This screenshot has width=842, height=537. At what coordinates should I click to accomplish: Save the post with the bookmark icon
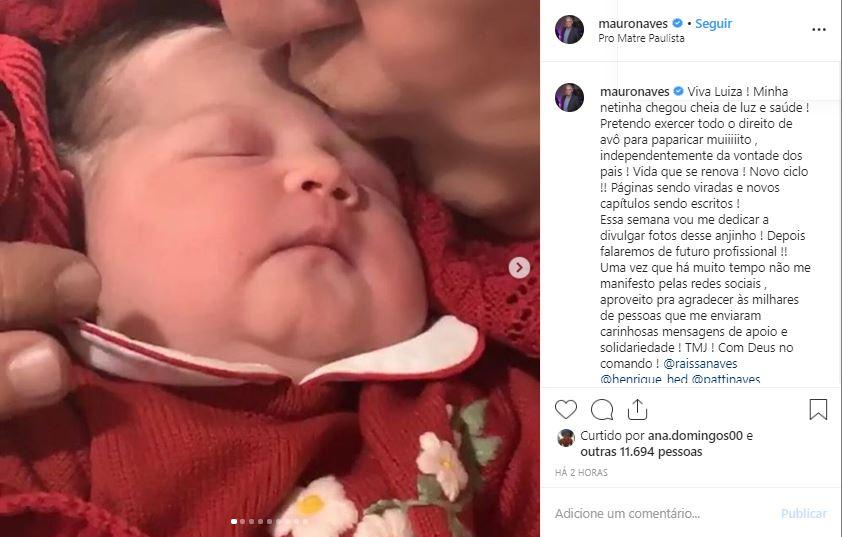click(818, 409)
